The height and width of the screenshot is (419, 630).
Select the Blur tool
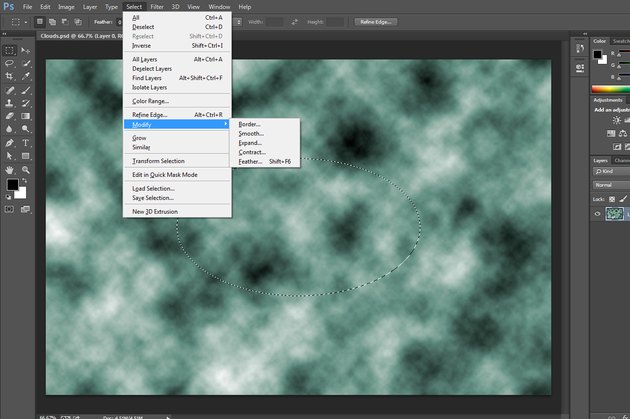click(10, 129)
